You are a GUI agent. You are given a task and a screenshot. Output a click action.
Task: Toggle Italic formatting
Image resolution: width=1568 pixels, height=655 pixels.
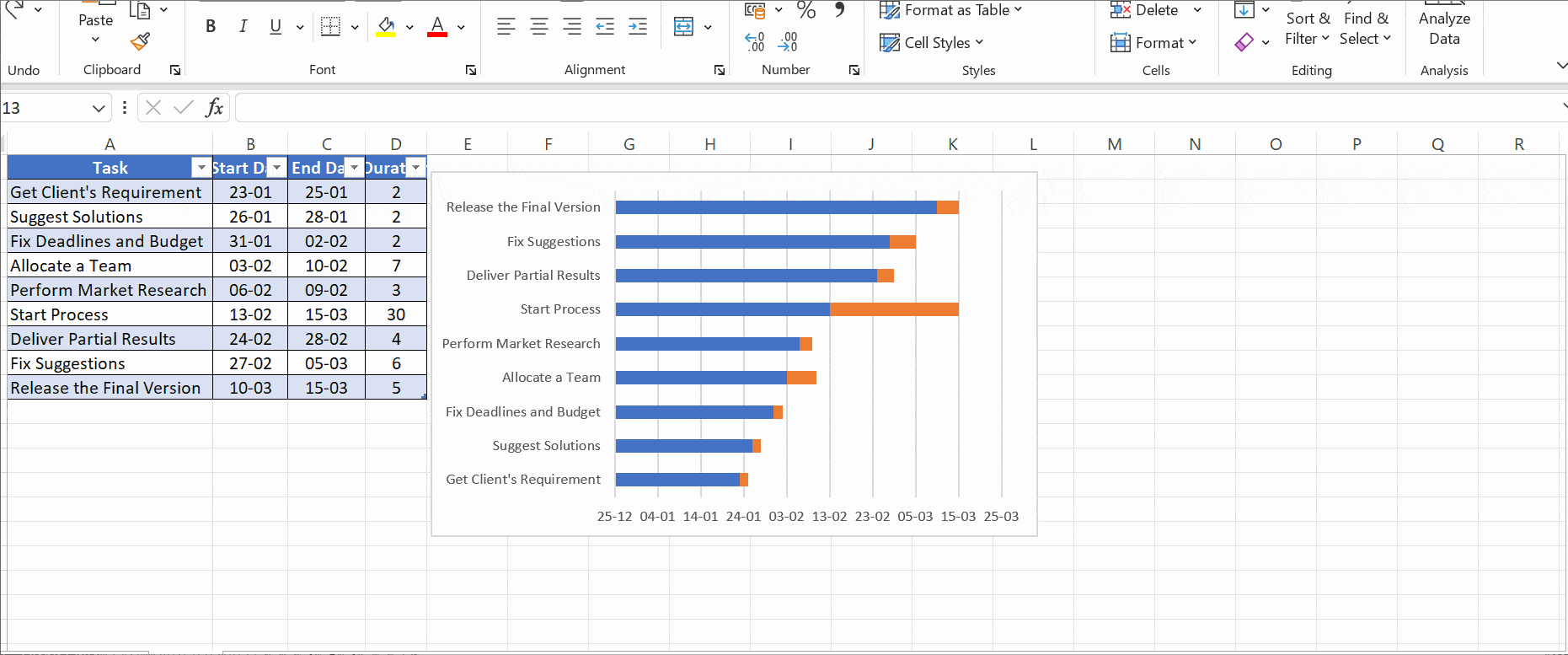(x=243, y=26)
